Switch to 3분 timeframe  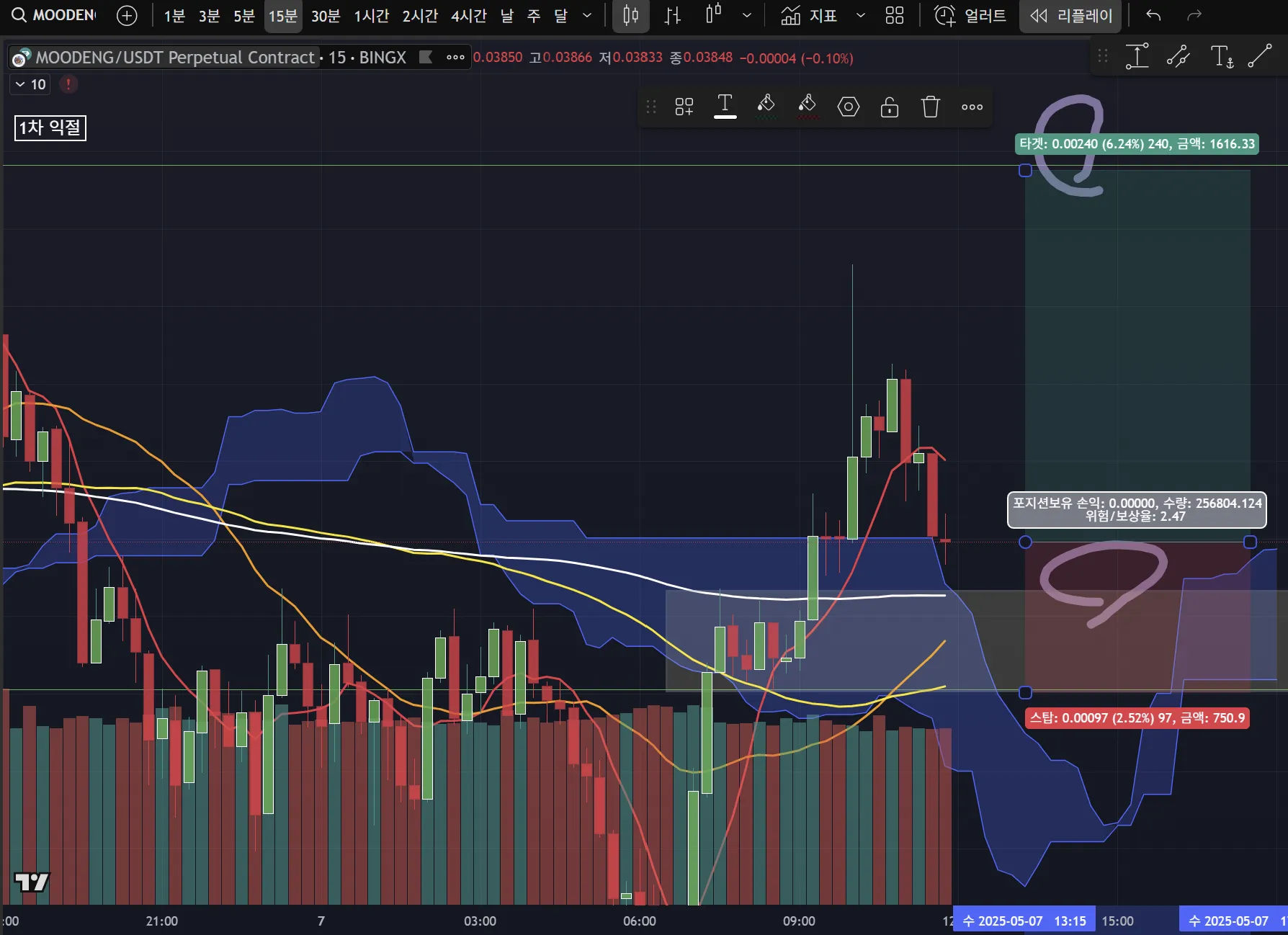pos(210,16)
